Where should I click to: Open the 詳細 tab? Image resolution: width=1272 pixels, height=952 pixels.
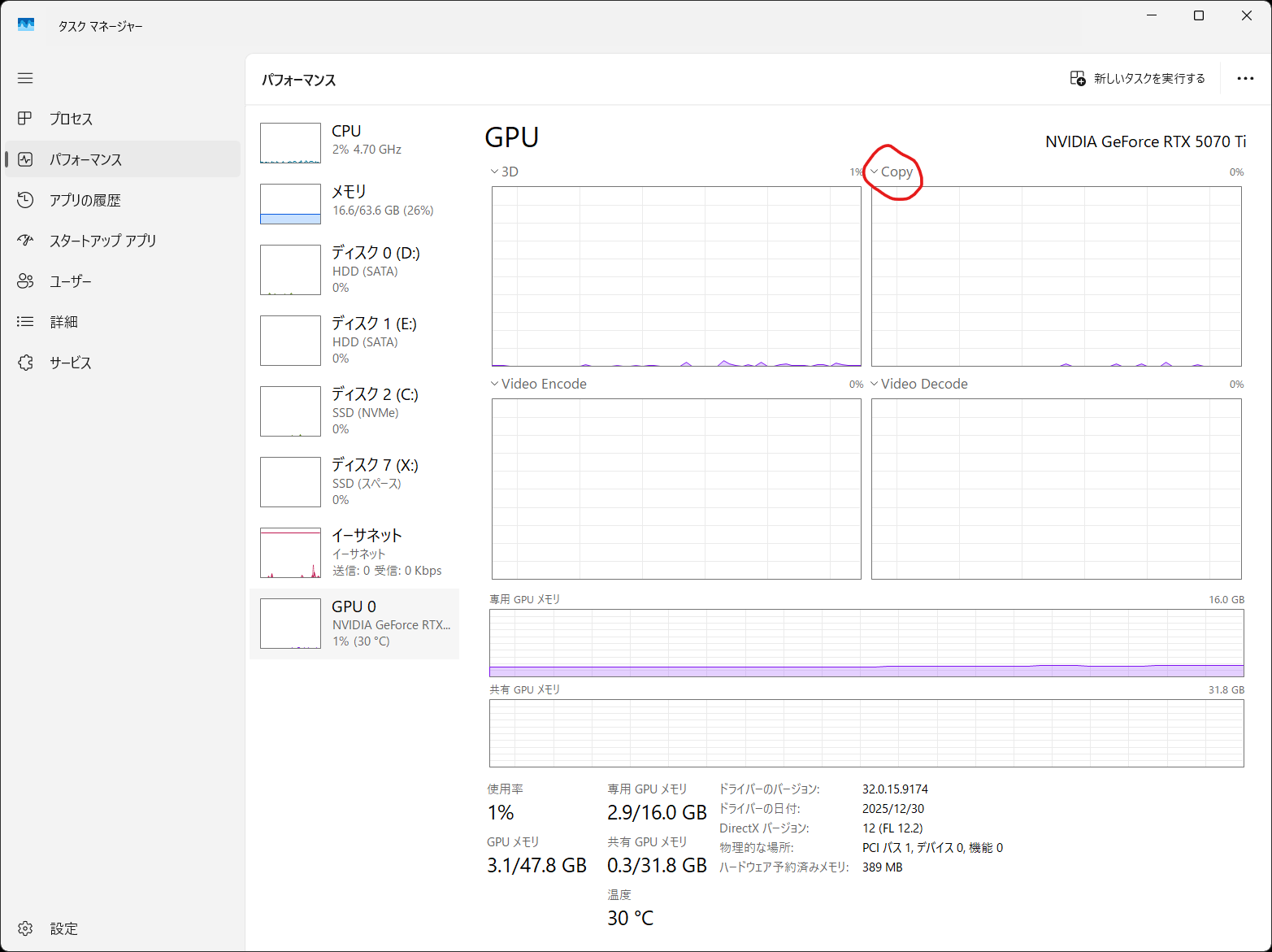pos(123,322)
